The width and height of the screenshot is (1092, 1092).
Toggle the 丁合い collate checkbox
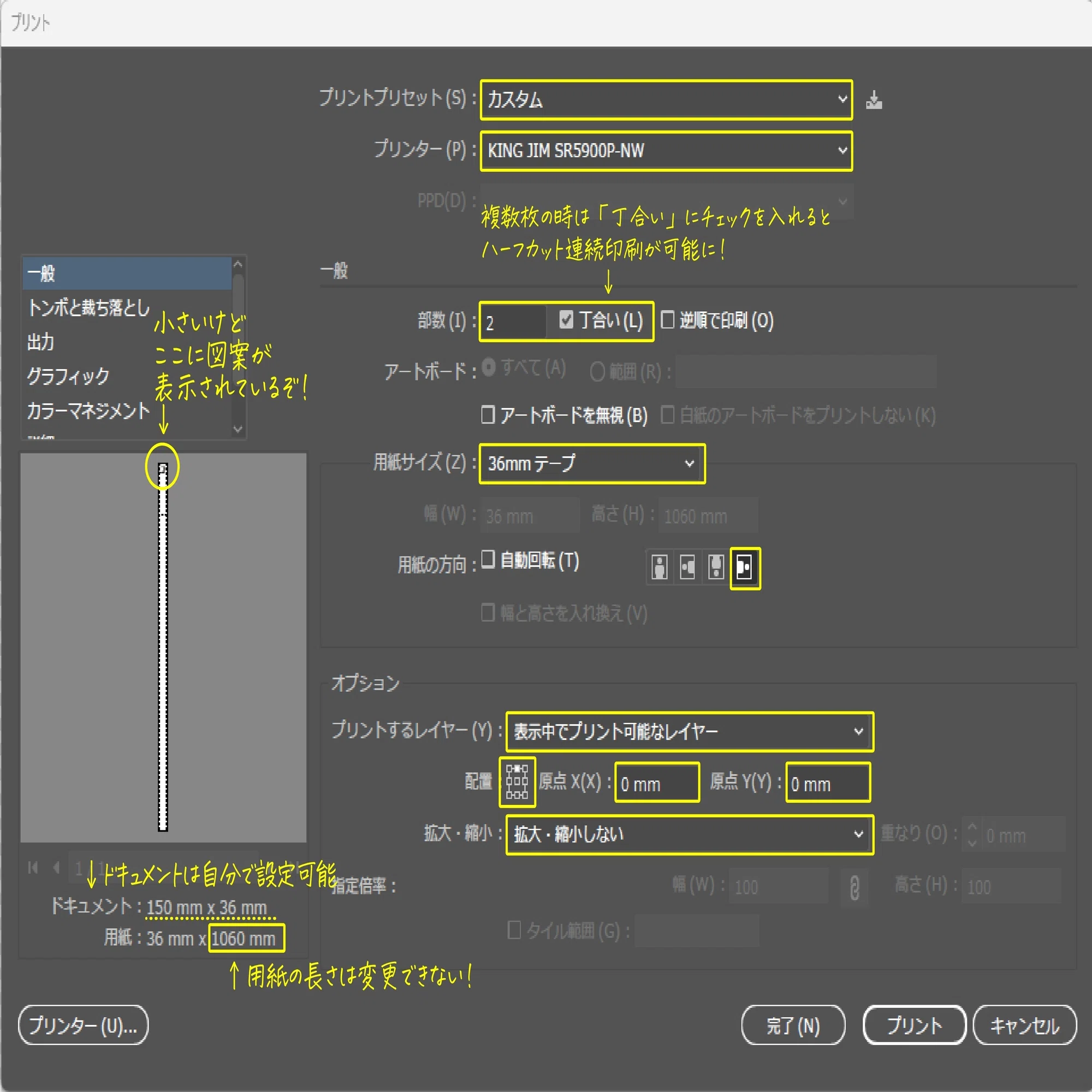point(566,319)
